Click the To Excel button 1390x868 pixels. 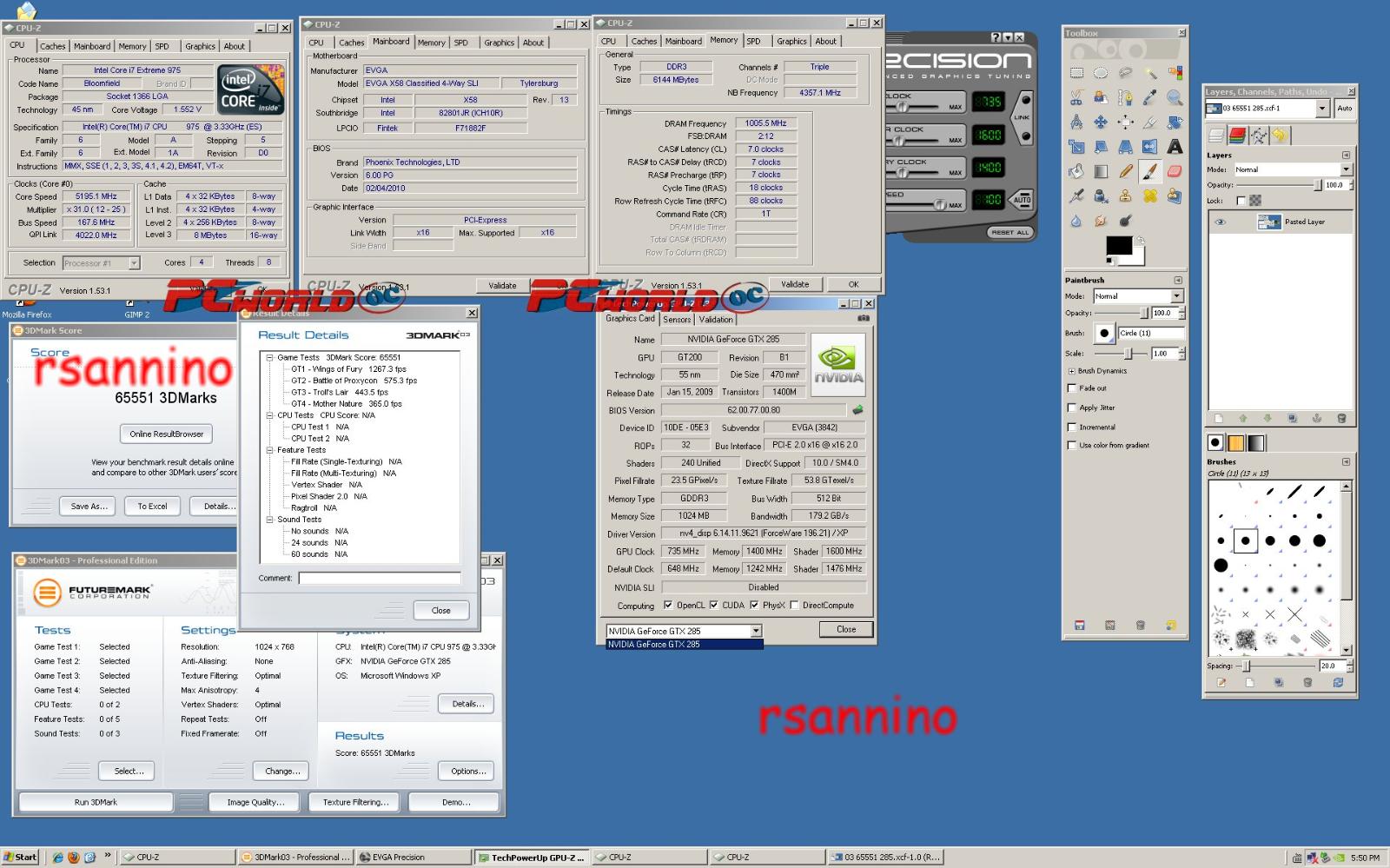[x=152, y=506]
